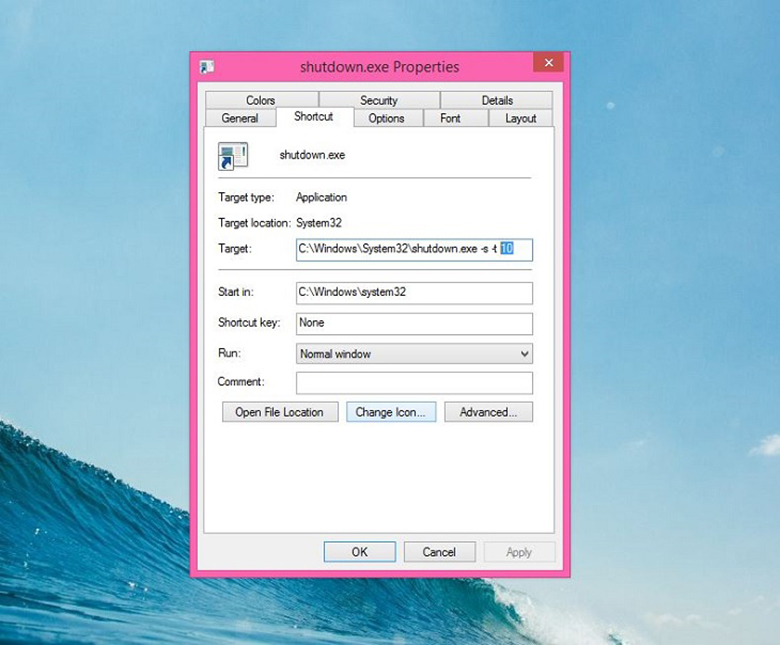Close the shutdown.exe Properties dialog

click(x=547, y=64)
